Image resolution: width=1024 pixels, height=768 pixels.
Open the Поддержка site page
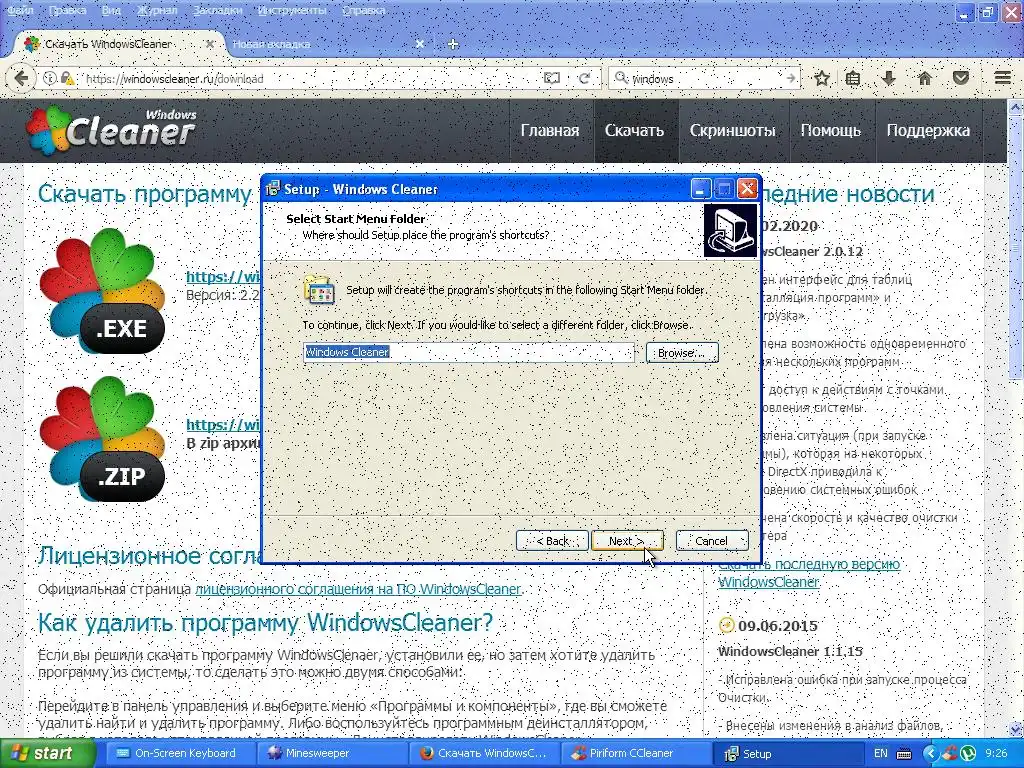coord(928,131)
